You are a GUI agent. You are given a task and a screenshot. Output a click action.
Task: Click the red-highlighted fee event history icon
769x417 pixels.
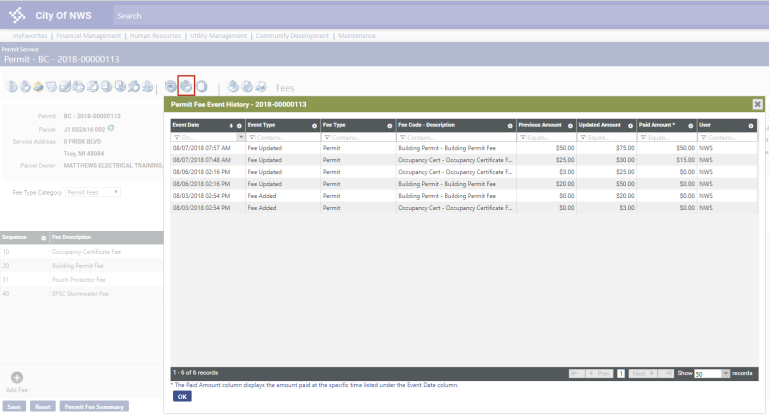(186, 87)
